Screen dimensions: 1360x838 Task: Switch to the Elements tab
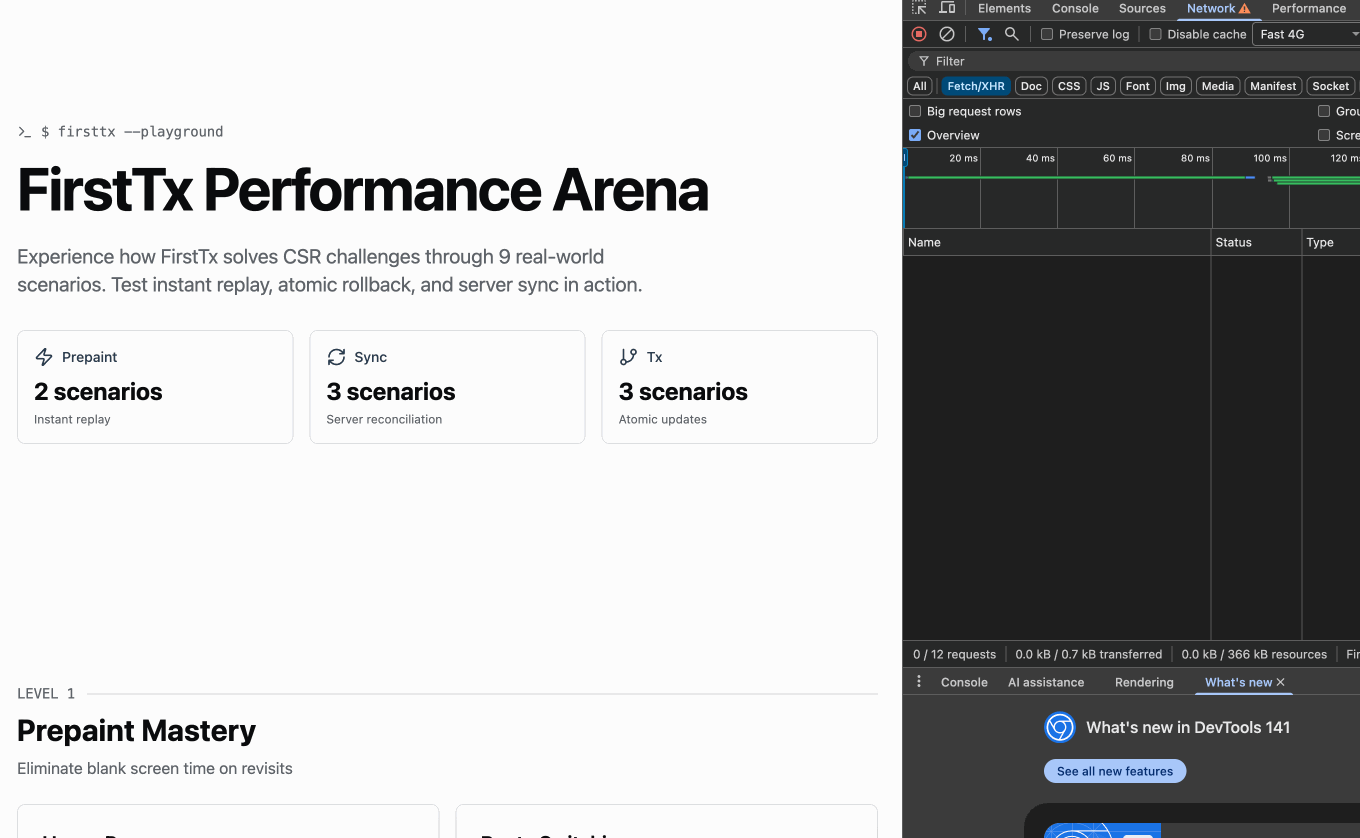coord(1004,8)
